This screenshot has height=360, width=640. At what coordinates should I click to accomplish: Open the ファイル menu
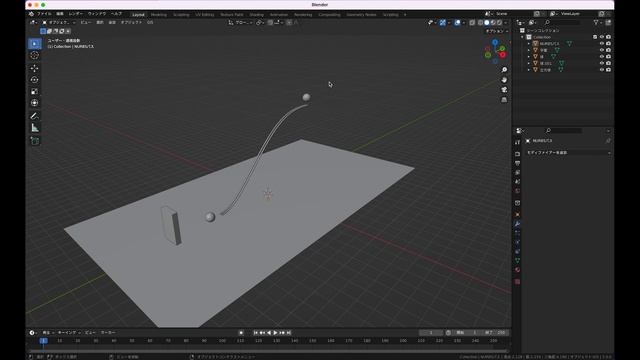click(44, 14)
